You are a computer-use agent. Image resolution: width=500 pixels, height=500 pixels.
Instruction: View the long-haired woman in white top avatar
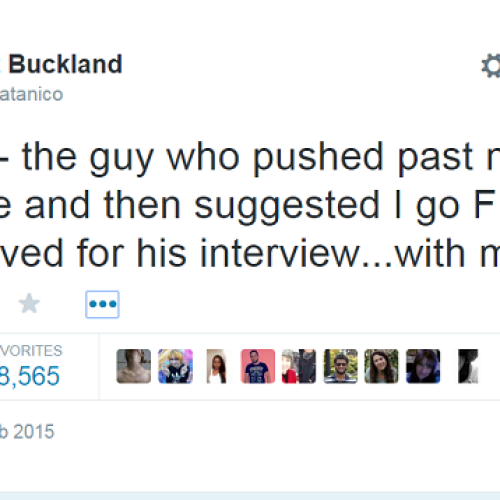click(217, 366)
